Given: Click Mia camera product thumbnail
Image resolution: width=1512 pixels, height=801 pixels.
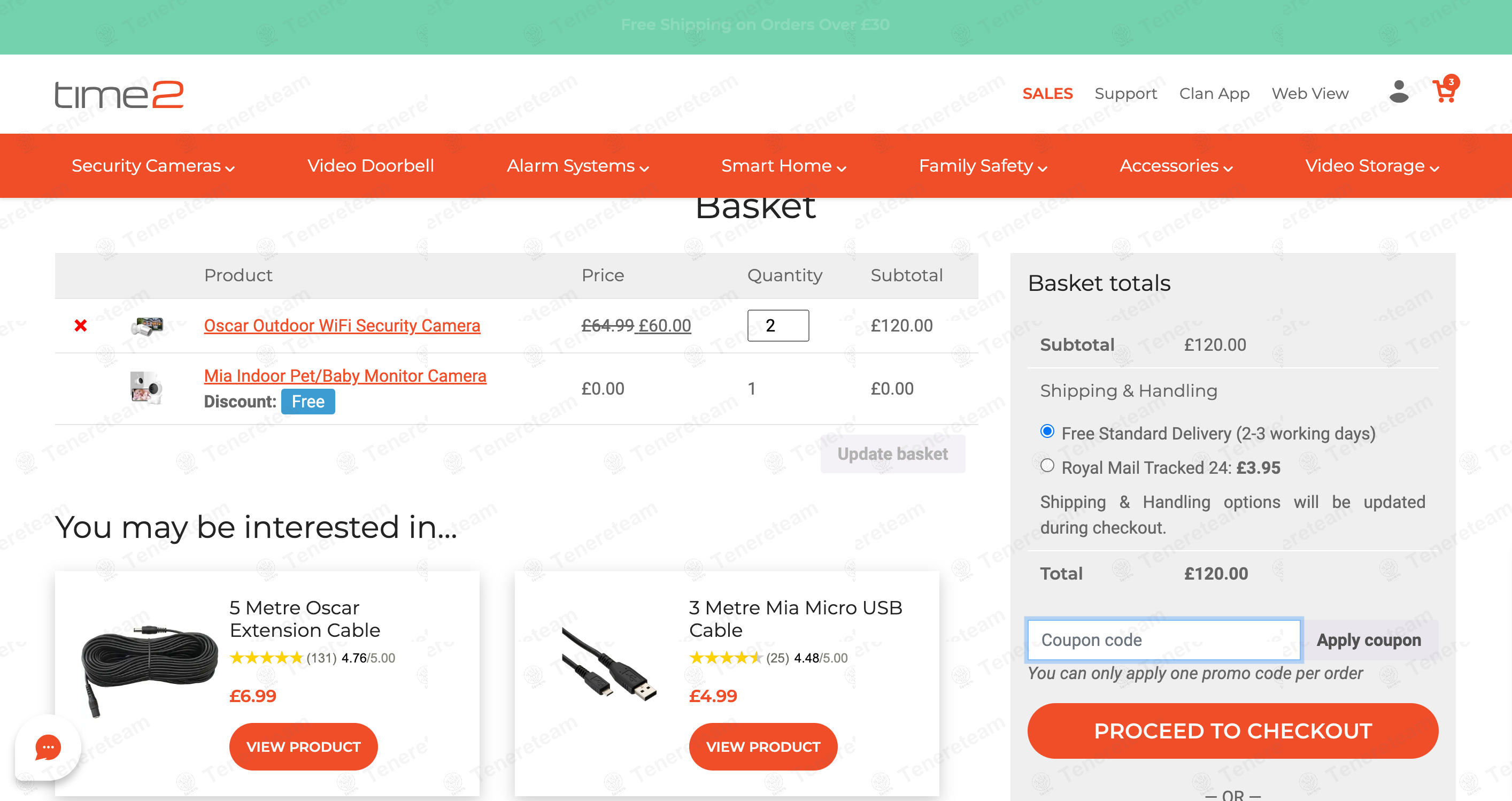Looking at the screenshot, I should pos(145,387).
